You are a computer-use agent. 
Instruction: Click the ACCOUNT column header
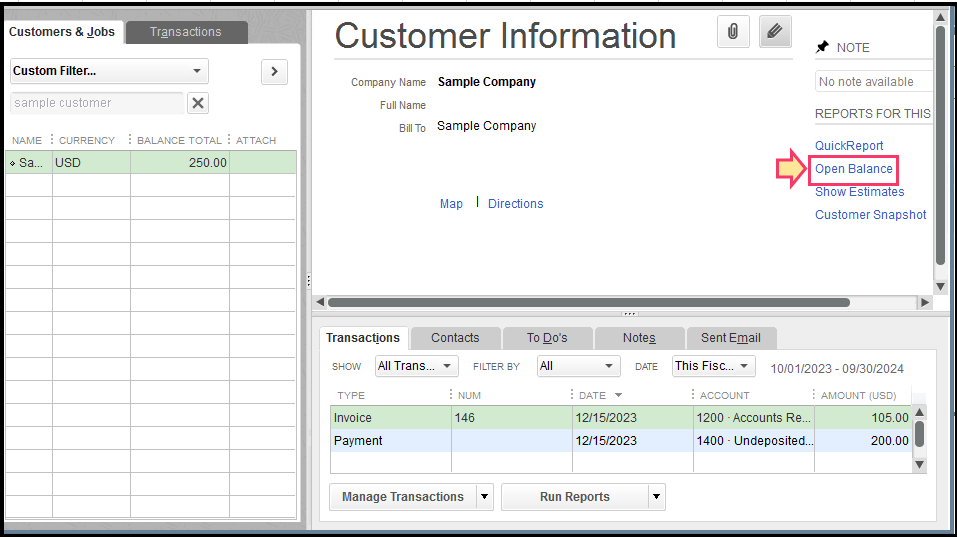724,395
